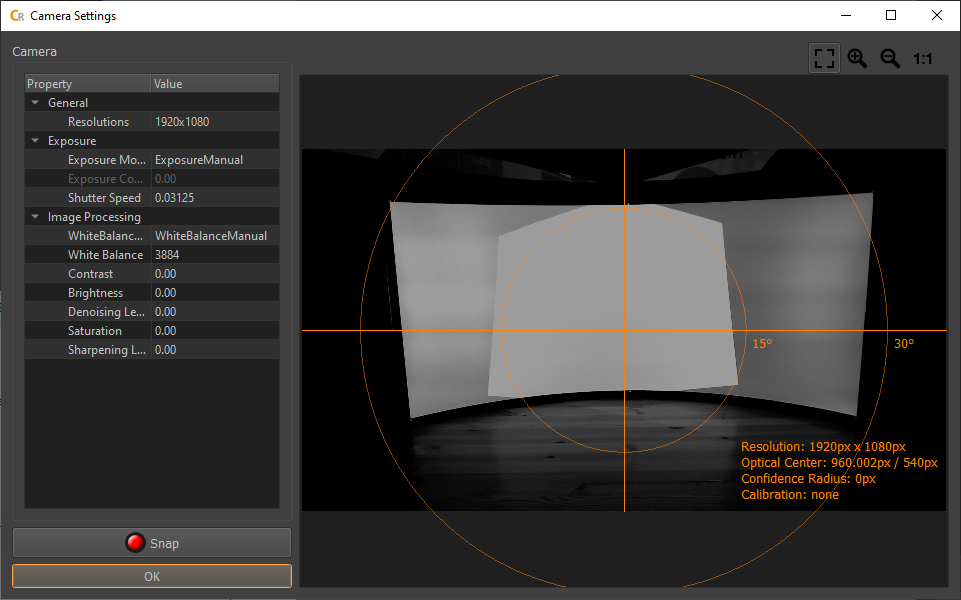
Task: Open the ExposureManual mode dropdown
Action: (215, 160)
